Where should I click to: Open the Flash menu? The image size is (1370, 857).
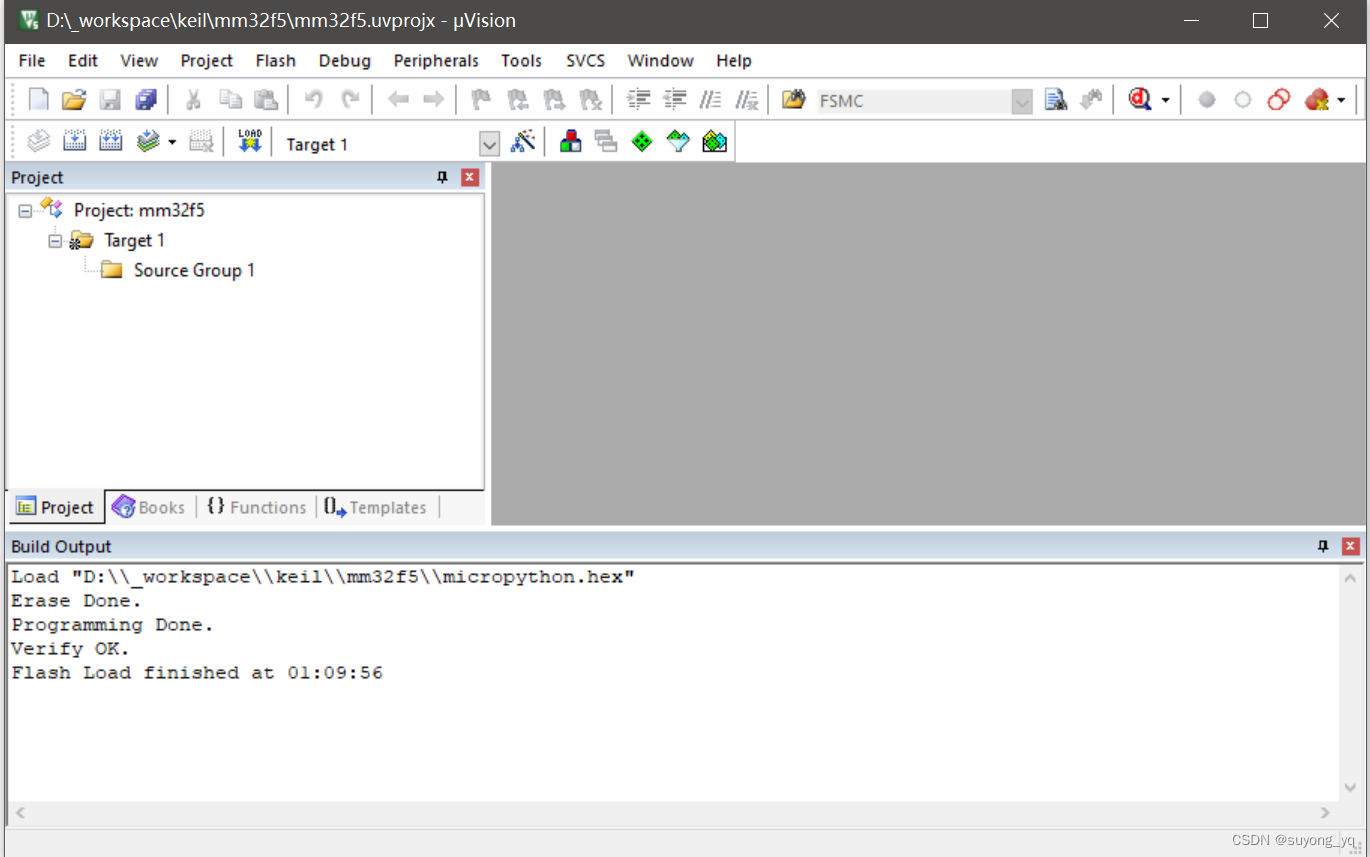(x=275, y=60)
